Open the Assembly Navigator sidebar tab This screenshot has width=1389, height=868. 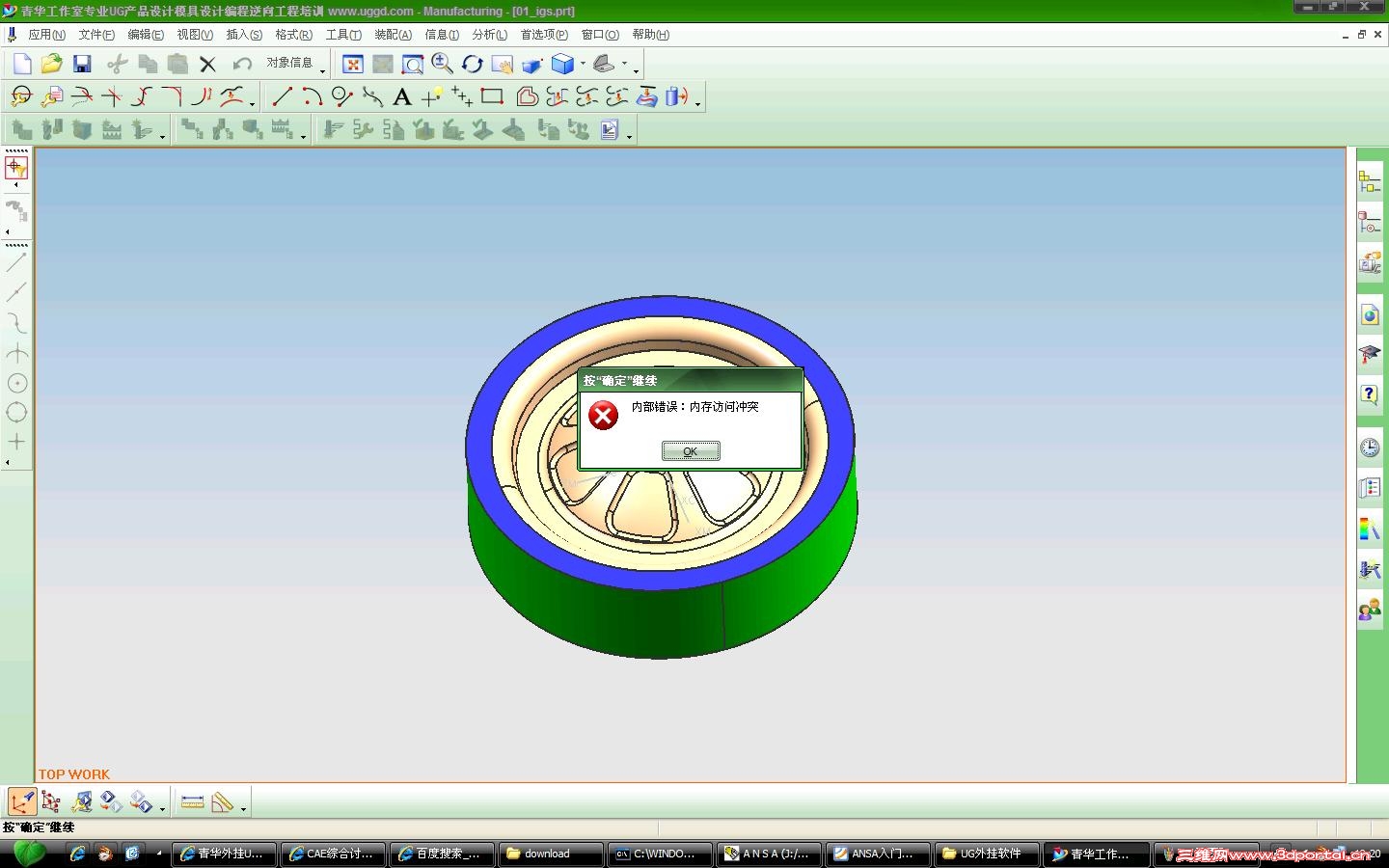click(x=1370, y=180)
